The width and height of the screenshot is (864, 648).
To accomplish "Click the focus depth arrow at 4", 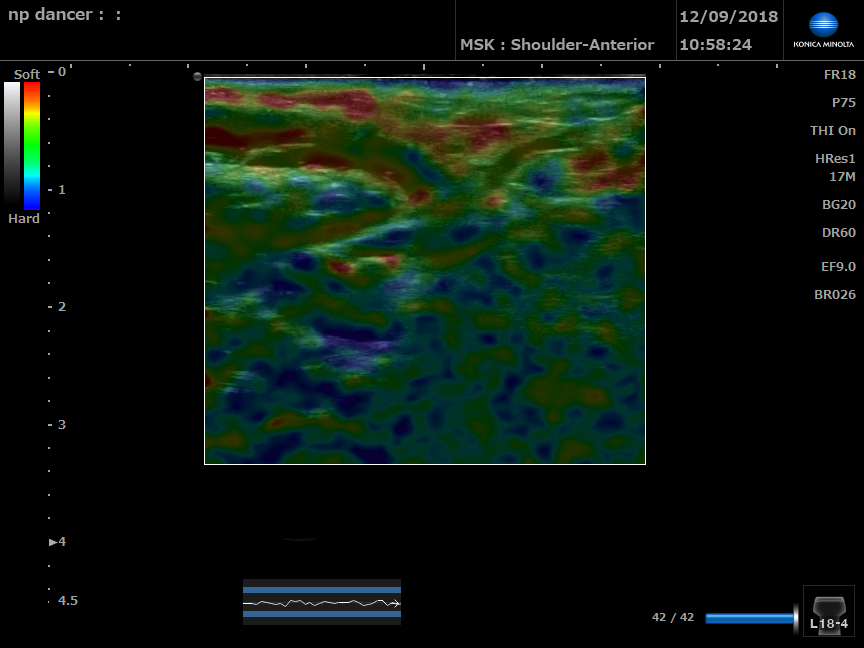I will [54, 542].
